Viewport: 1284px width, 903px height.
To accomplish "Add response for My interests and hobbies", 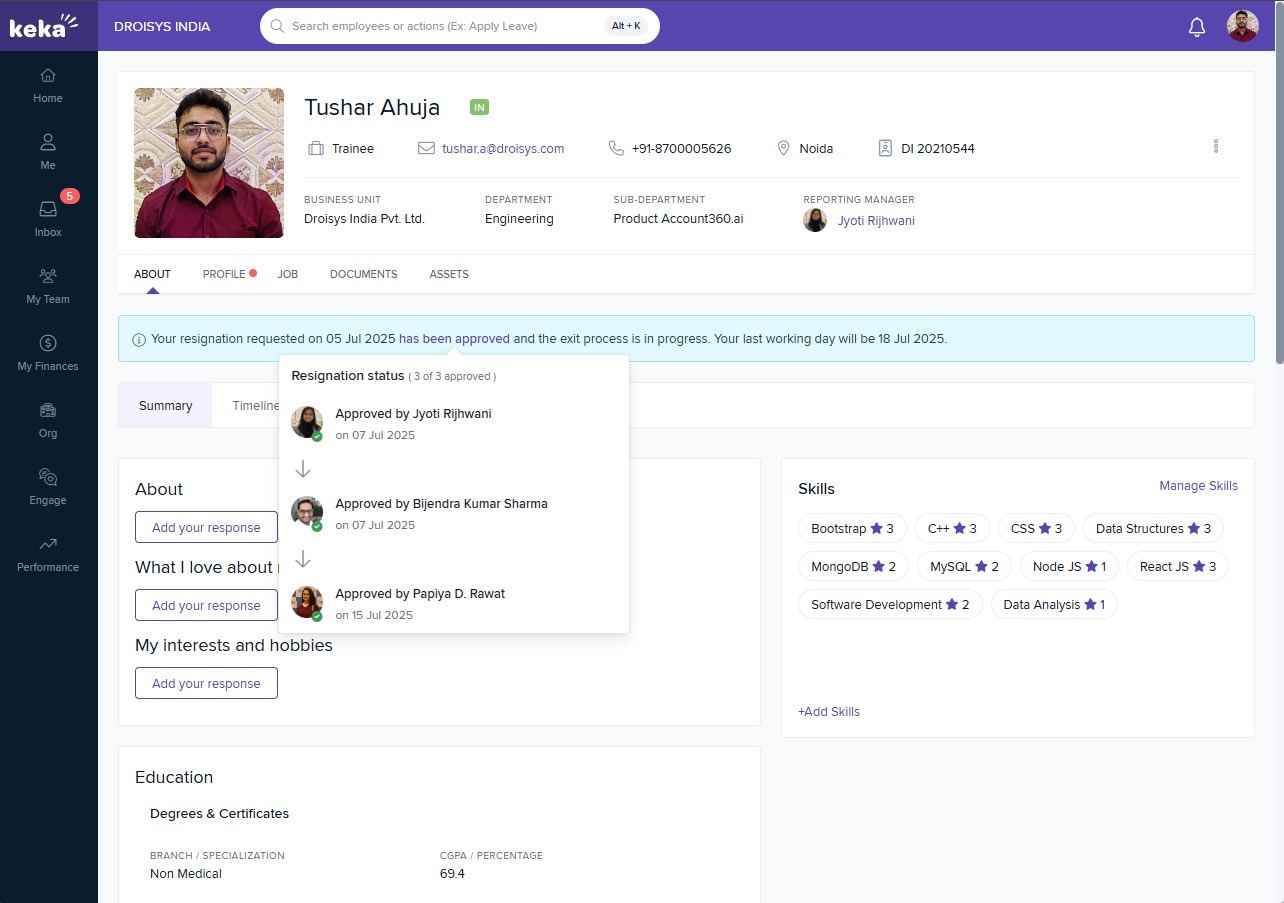I will click(x=206, y=684).
